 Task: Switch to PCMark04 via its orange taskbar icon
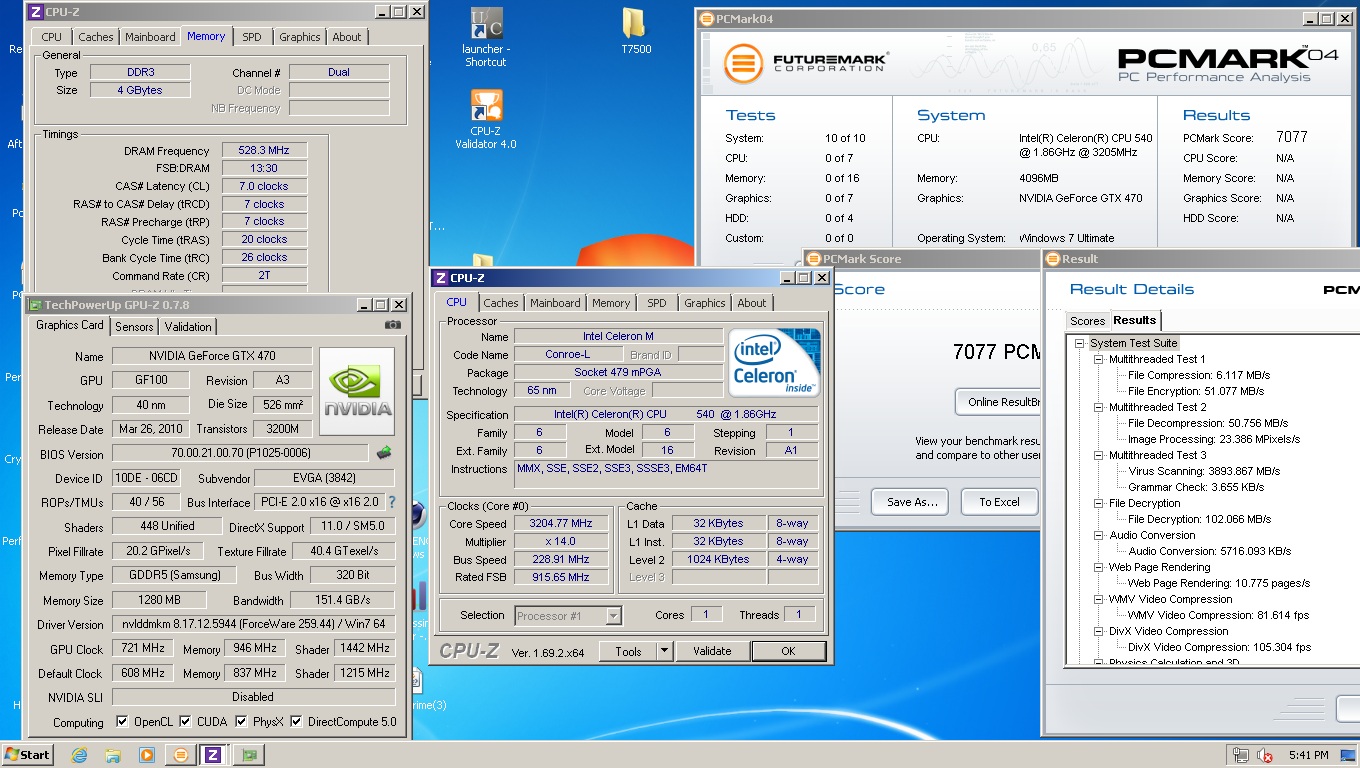[181, 755]
